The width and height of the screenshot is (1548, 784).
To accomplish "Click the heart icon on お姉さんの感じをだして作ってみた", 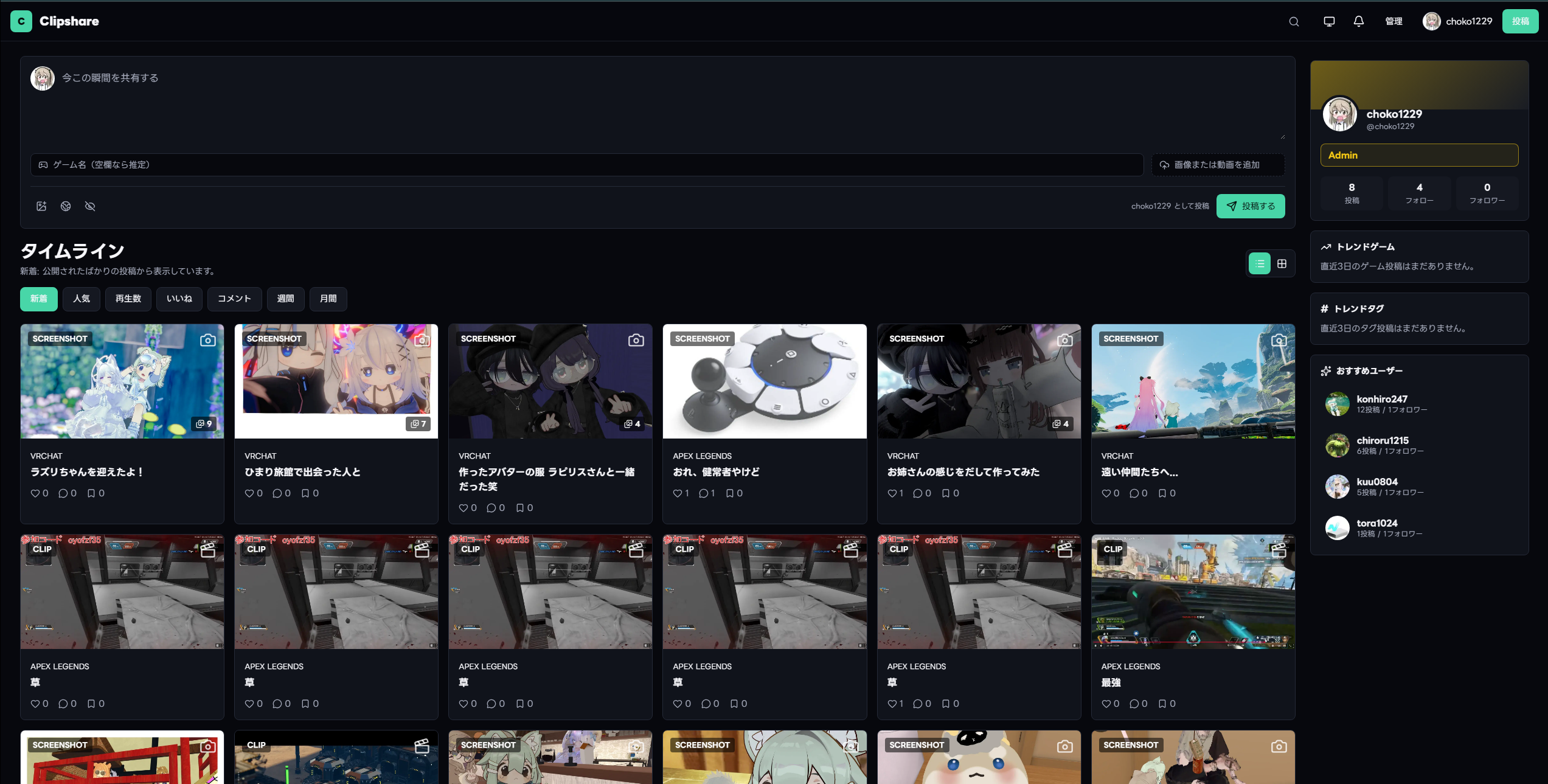I will (x=892, y=493).
